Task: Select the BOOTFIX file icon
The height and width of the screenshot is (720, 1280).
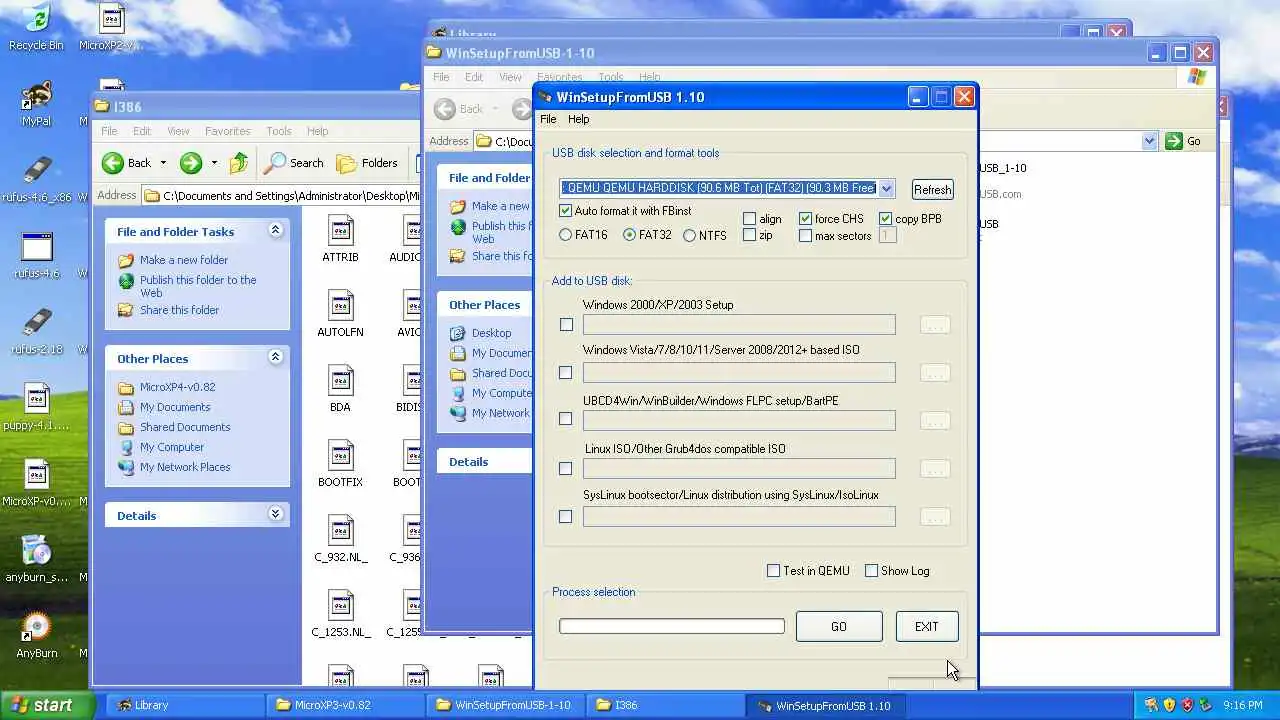Action: [340, 464]
